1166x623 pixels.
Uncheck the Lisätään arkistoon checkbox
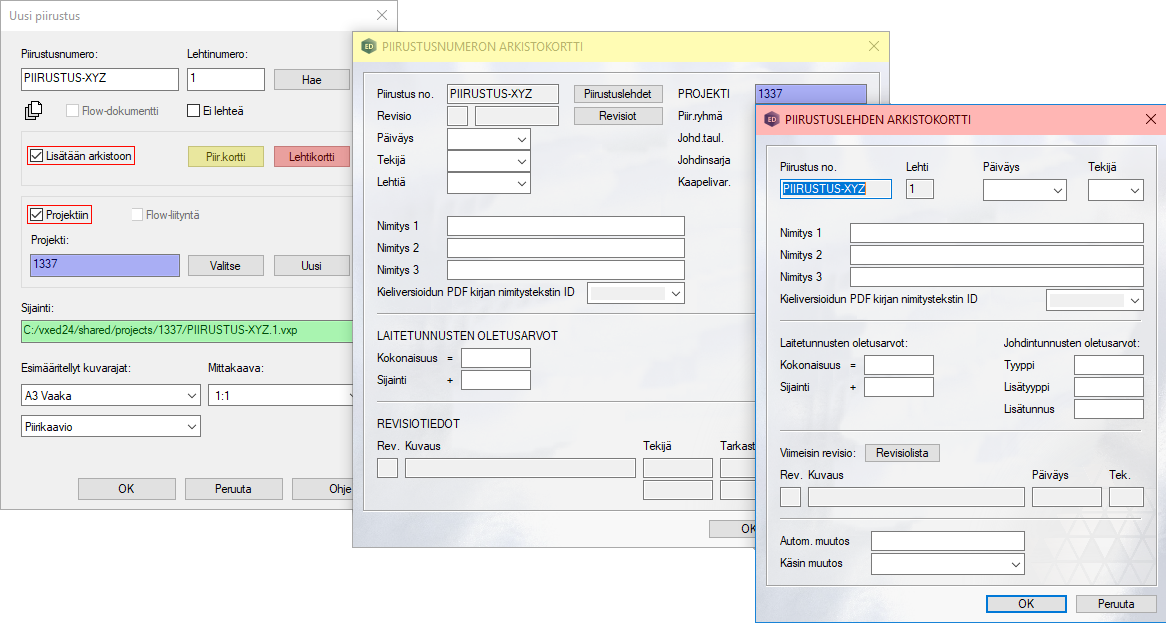[37, 156]
